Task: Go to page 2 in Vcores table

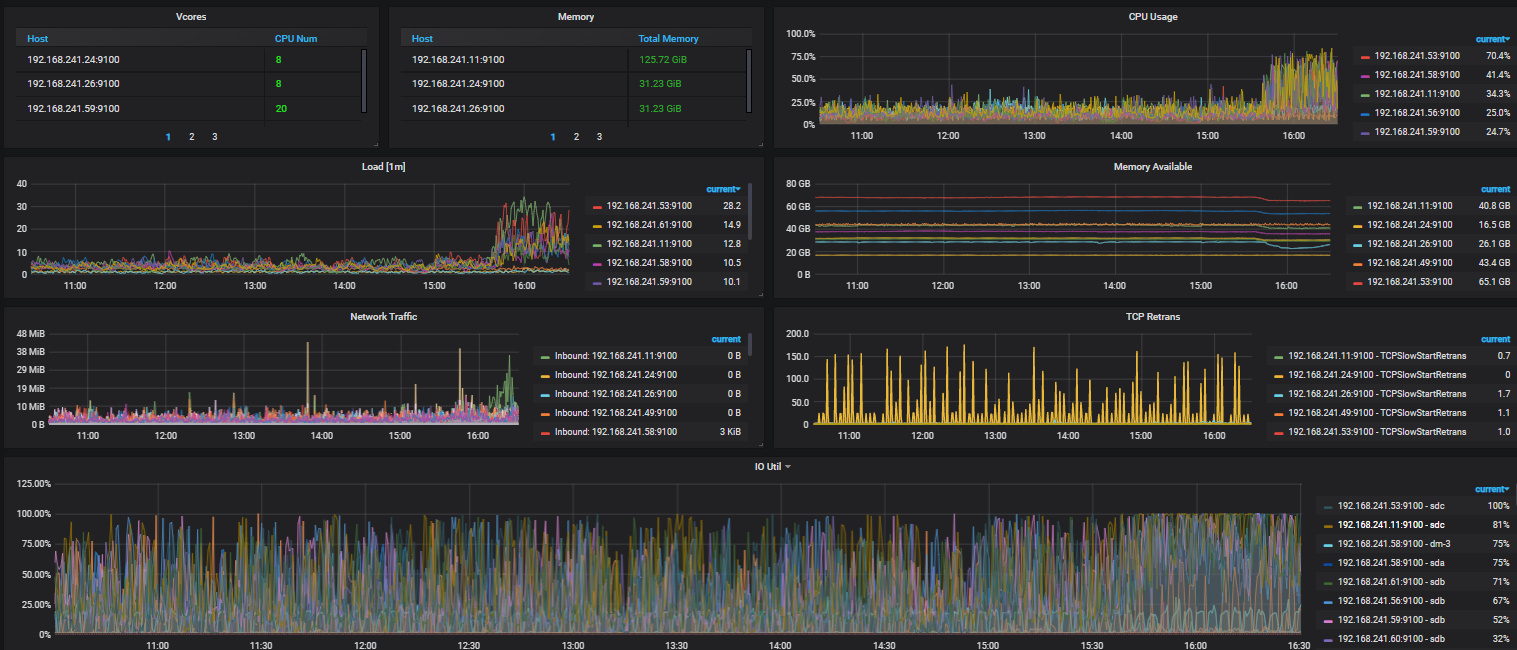Action: [191, 137]
